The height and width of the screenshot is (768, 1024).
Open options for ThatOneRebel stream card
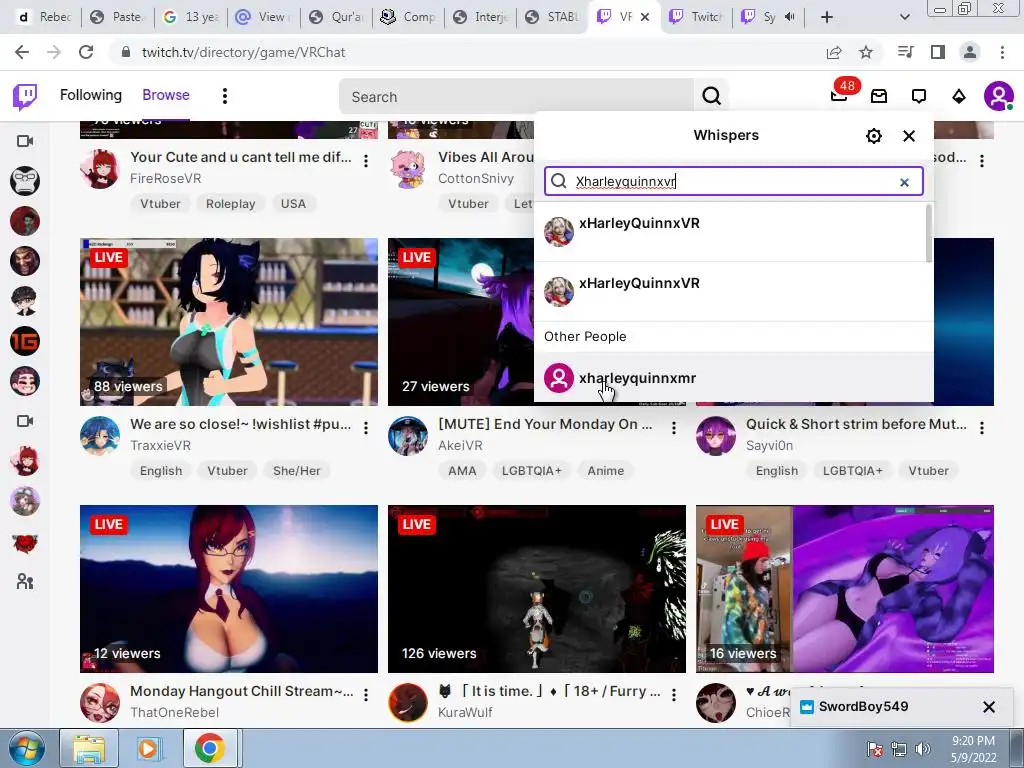click(366, 695)
